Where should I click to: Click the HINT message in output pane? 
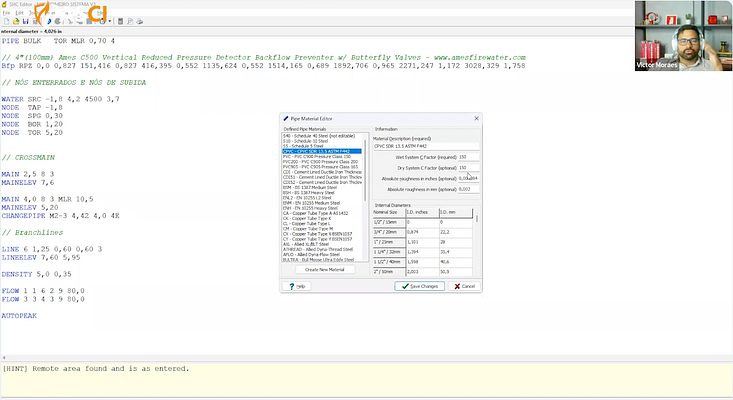point(96,369)
